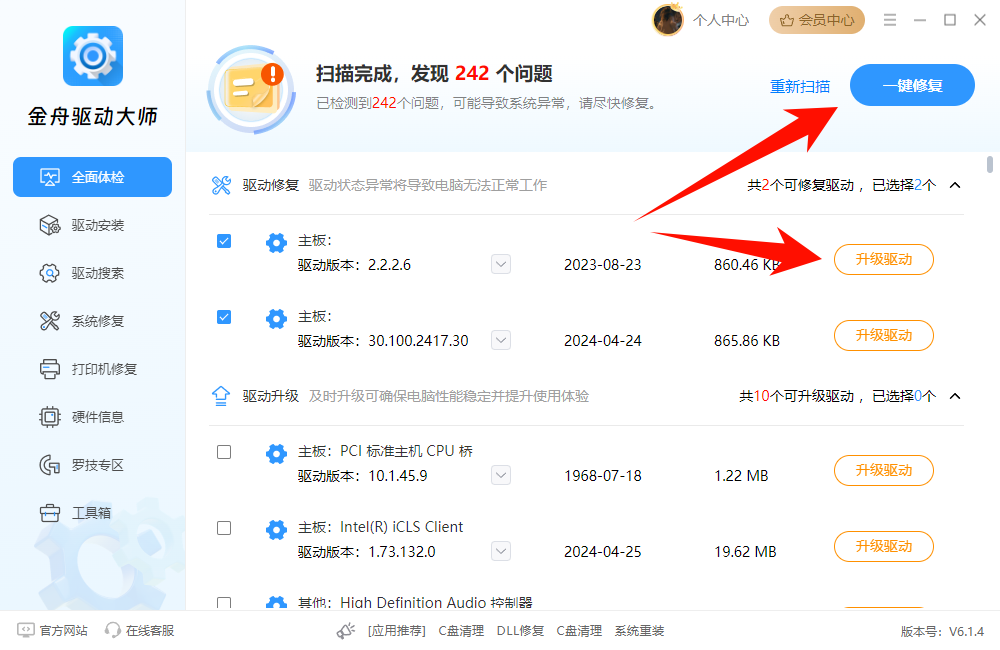This screenshot has height=650, width=1000.
Task: Click the size value 19.62 MB
Action: [745, 552]
